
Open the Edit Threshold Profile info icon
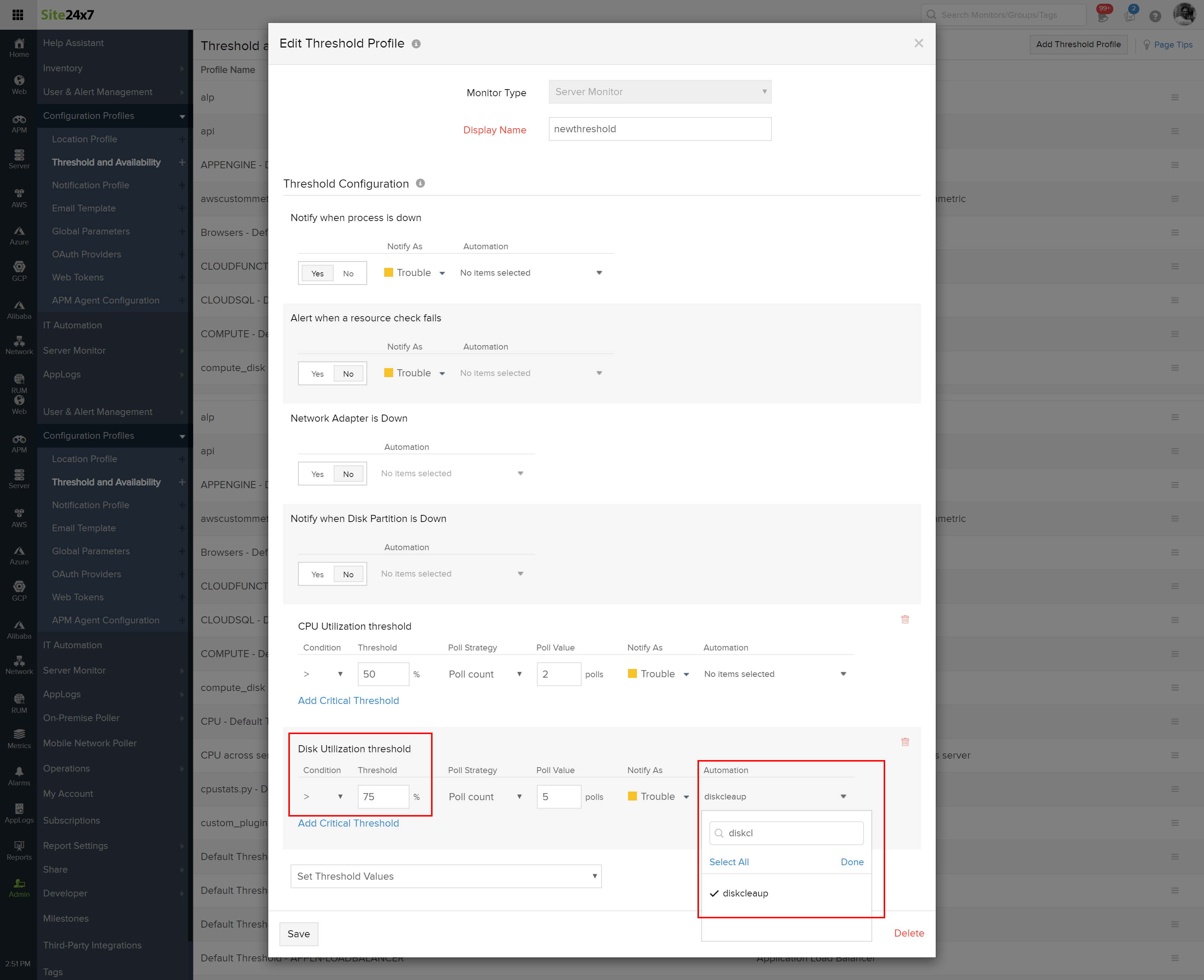tap(416, 44)
